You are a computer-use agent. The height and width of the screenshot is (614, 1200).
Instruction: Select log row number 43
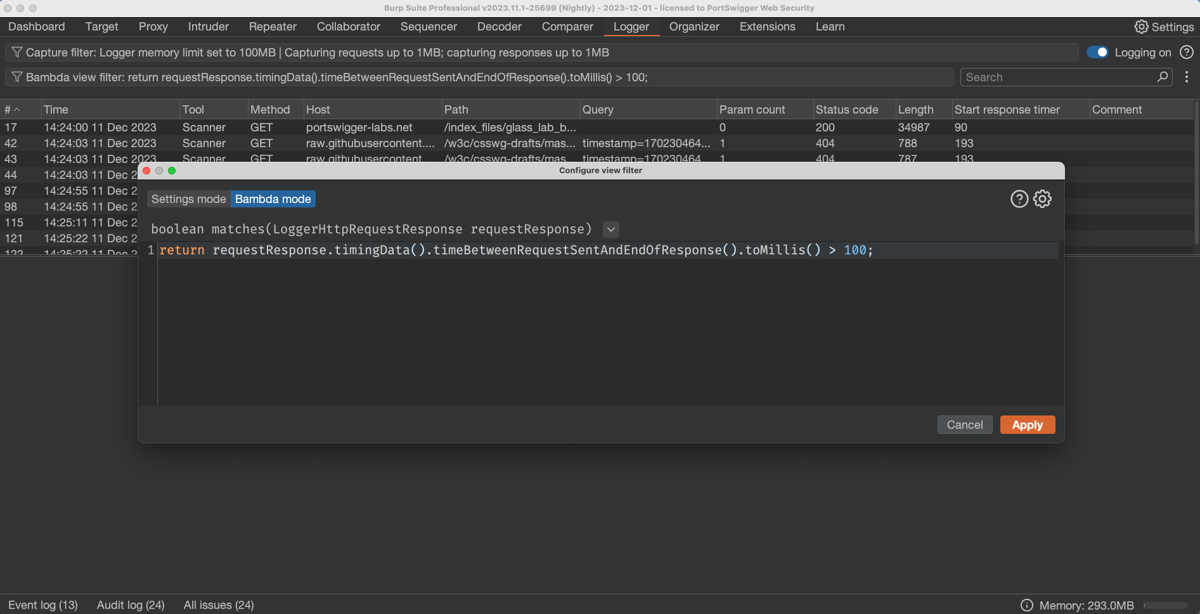[x=598, y=159]
